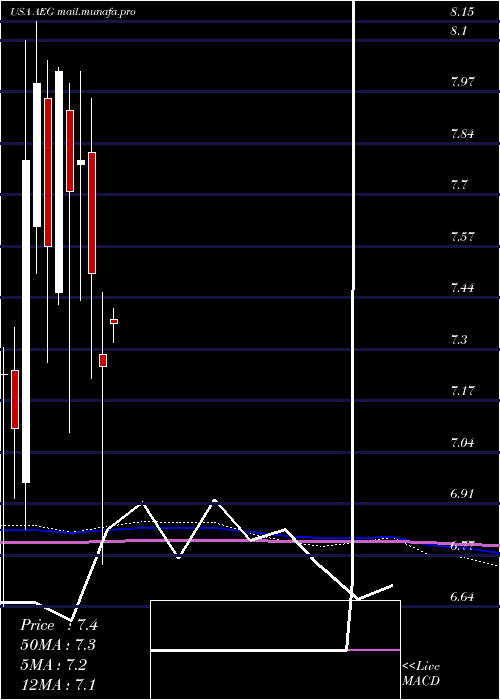The image size is (500, 700).
Task: Click the 7.44 price label
Action: coord(462,288)
